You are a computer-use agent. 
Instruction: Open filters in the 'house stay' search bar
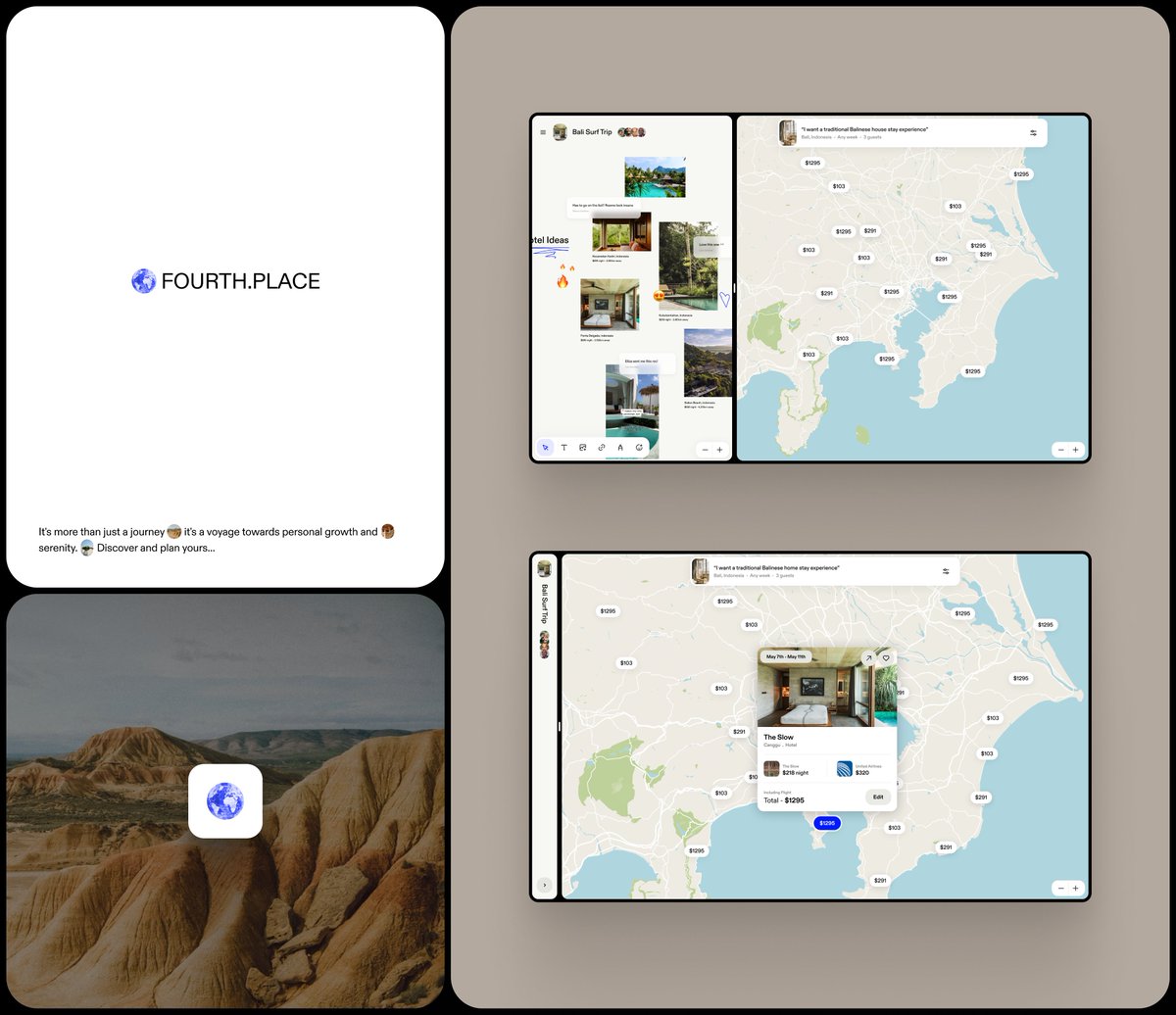coord(1033,133)
